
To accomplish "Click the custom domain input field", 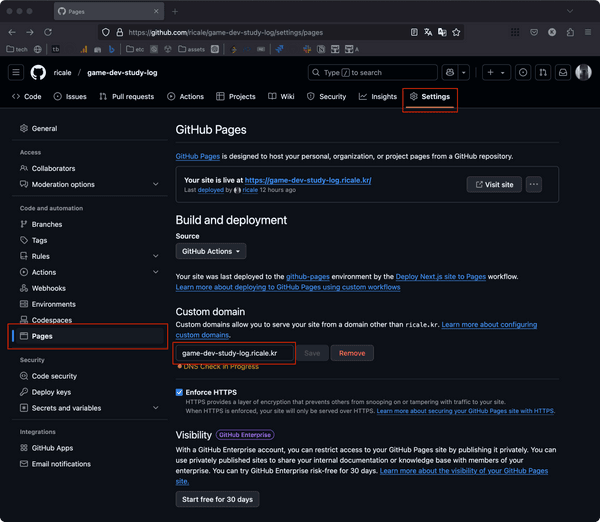I will pos(235,353).
